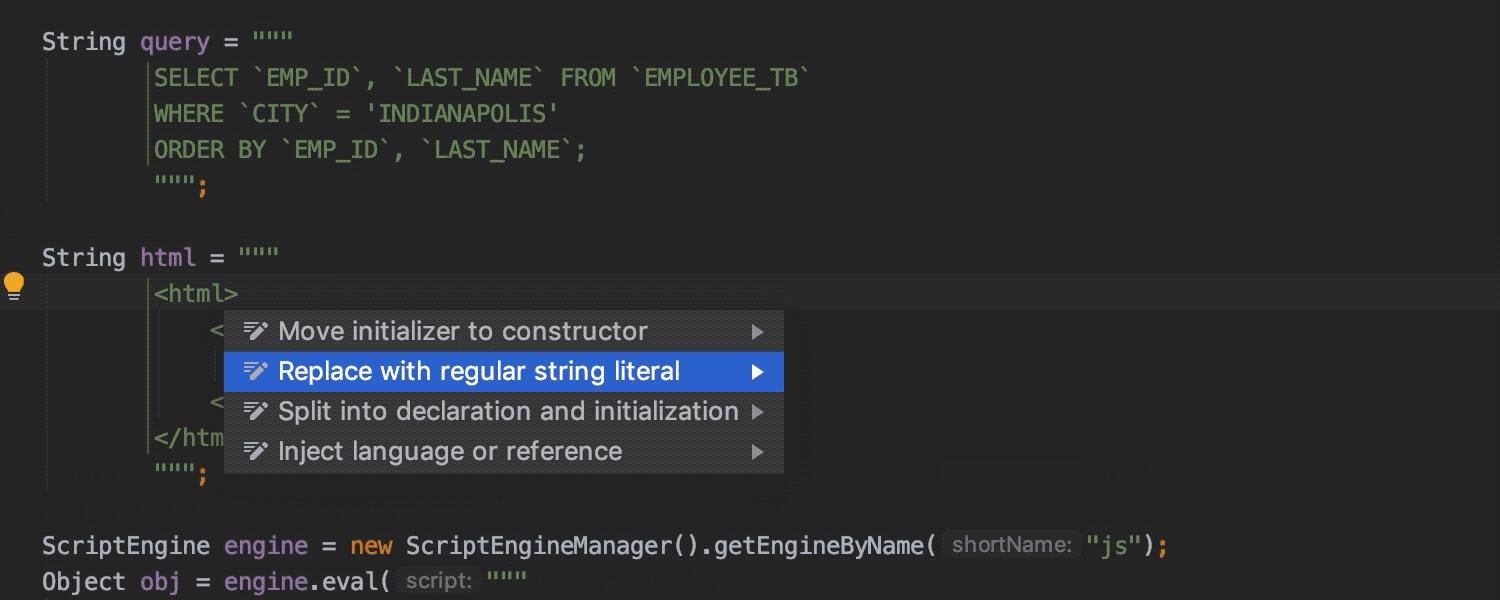Click the 'engine' variable name

(x=265, y=545)
